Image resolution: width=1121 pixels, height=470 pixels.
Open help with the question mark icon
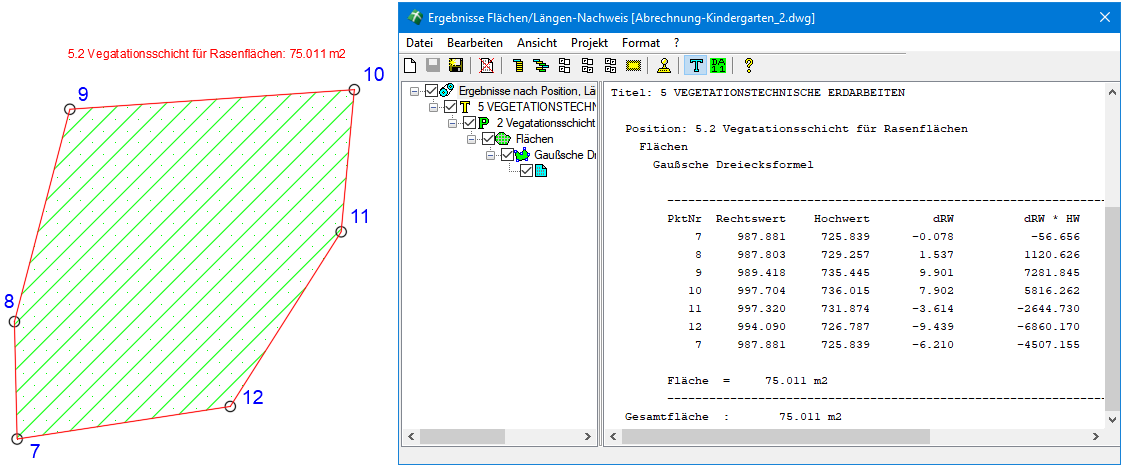click(x=748, y=66)
